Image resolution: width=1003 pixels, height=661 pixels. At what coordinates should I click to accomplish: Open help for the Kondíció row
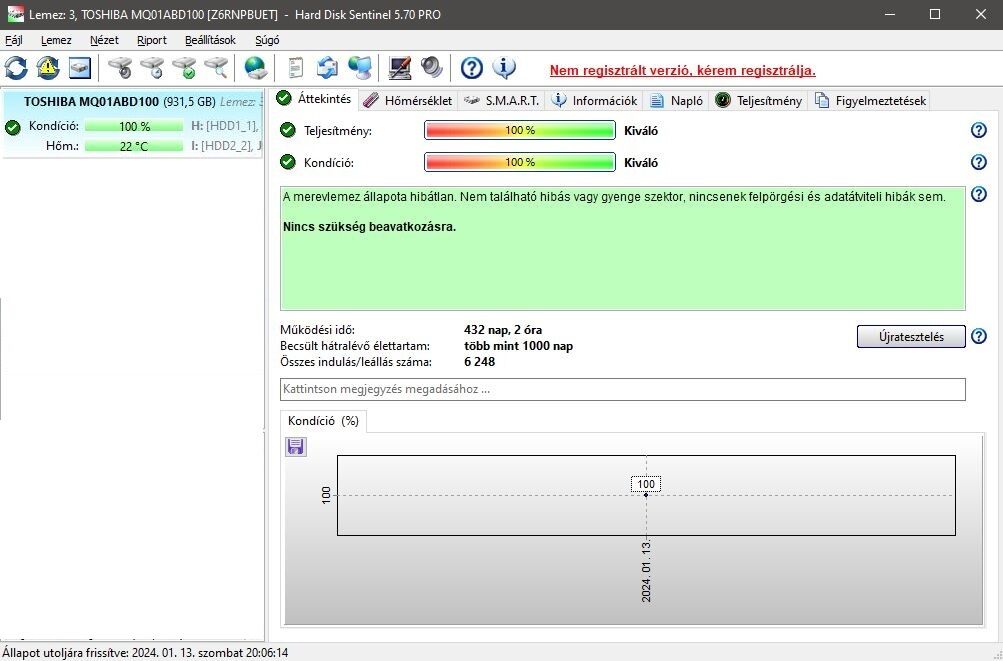pos(979,162)
